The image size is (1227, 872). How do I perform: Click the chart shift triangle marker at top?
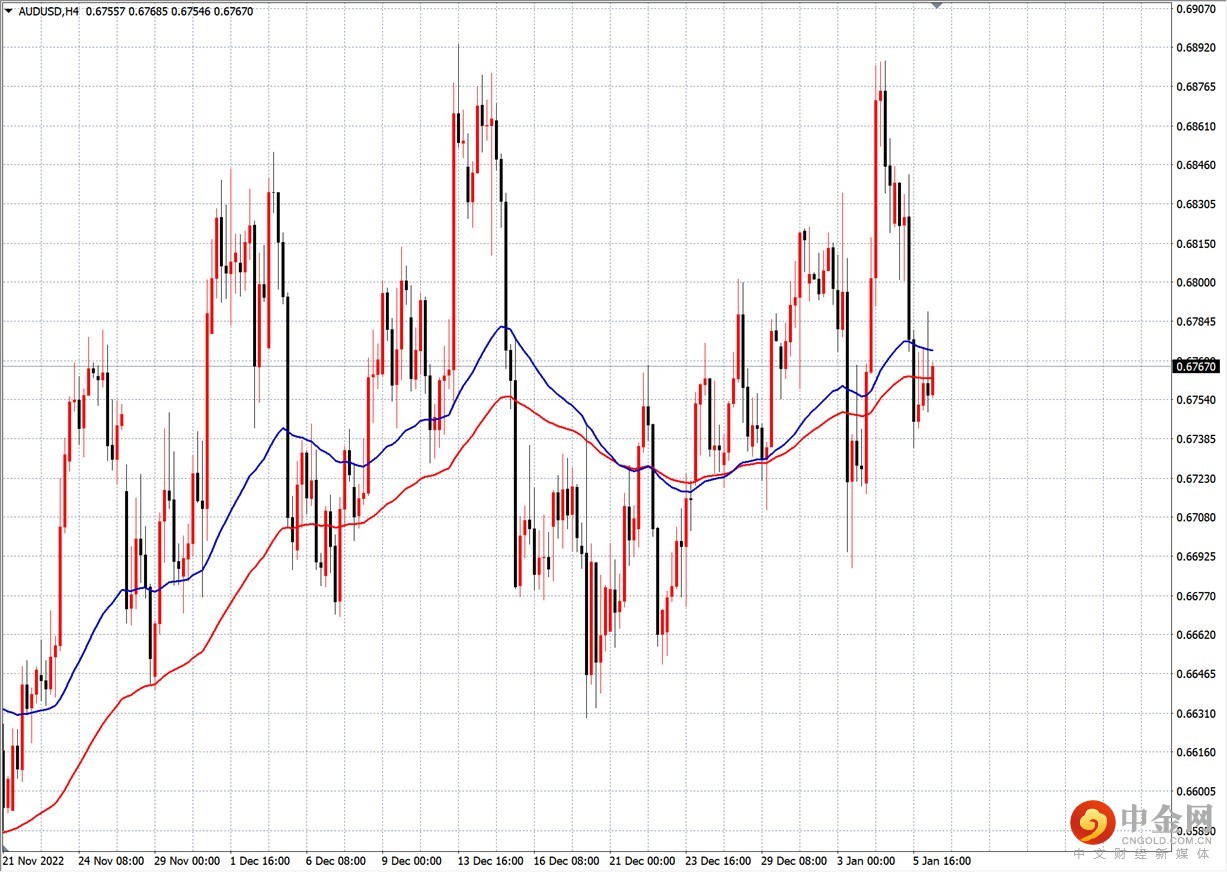click(x=937, y=6)
